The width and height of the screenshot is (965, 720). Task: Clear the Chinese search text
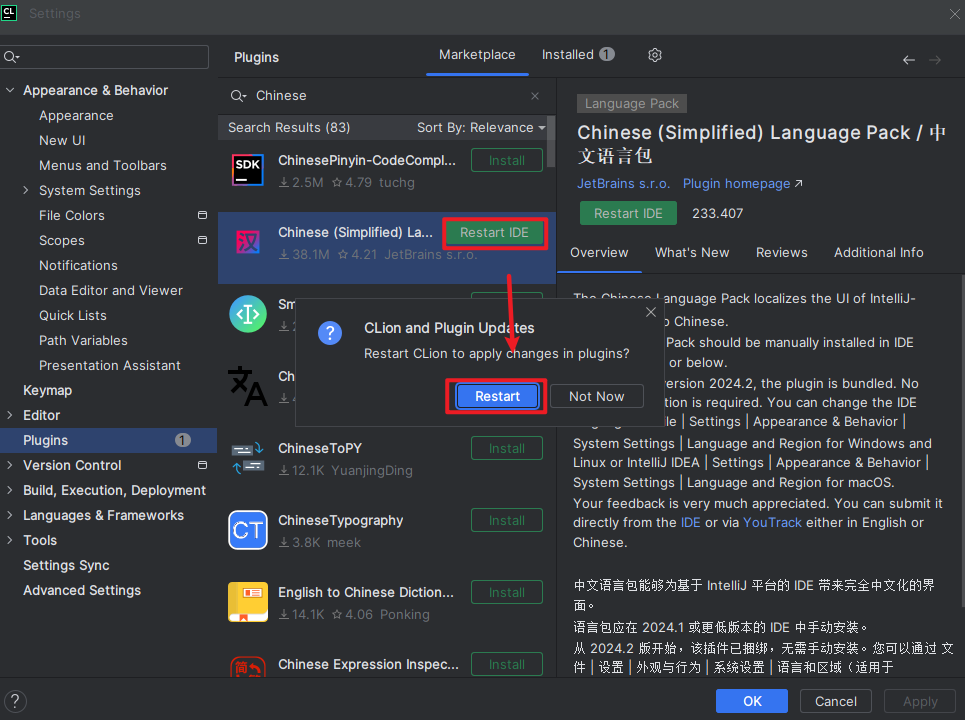point(535,96)
